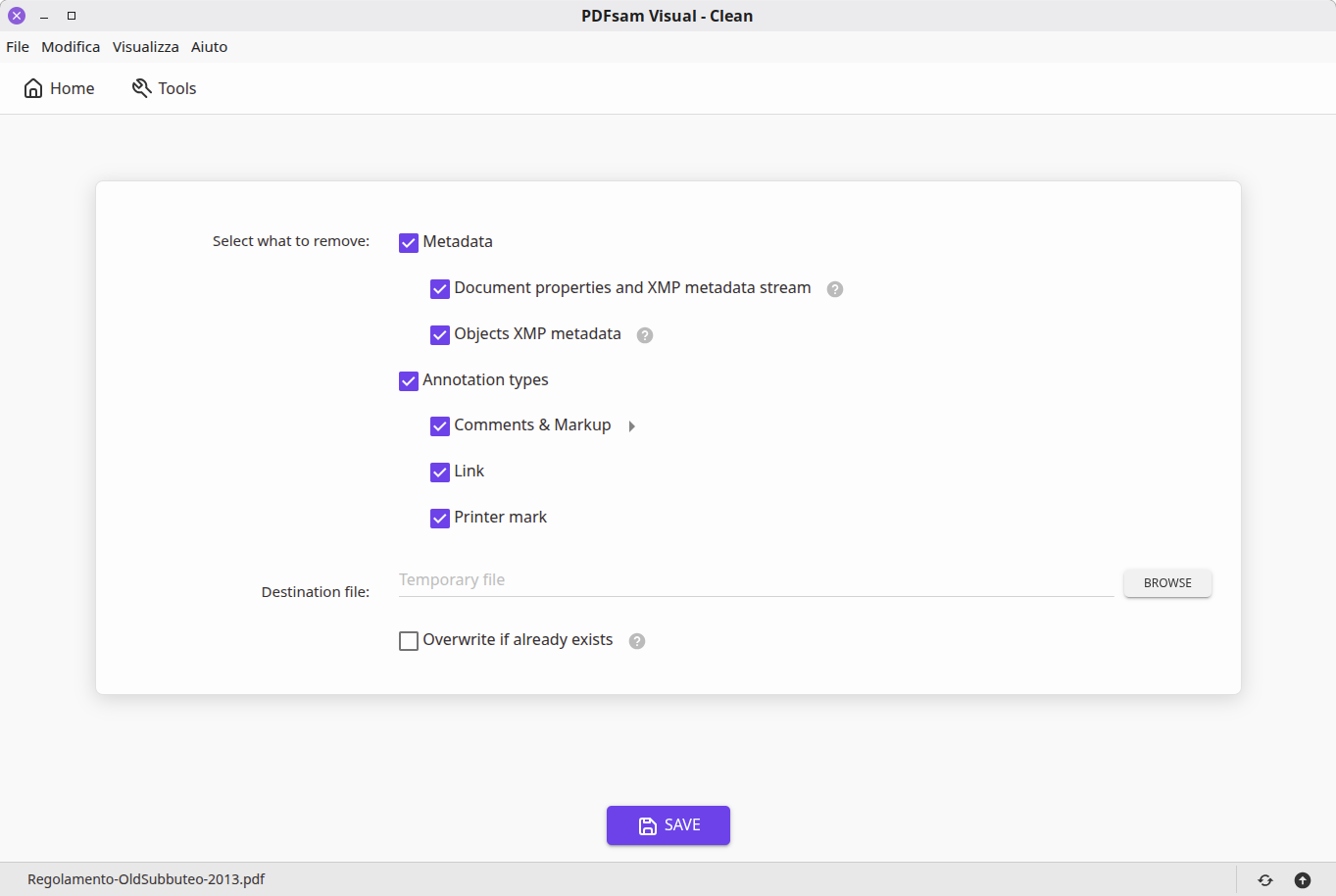The height and width of the screenshot is (896, 1336).
Task: Uncheck Annotation types checkbox
Action: (409, 381)
